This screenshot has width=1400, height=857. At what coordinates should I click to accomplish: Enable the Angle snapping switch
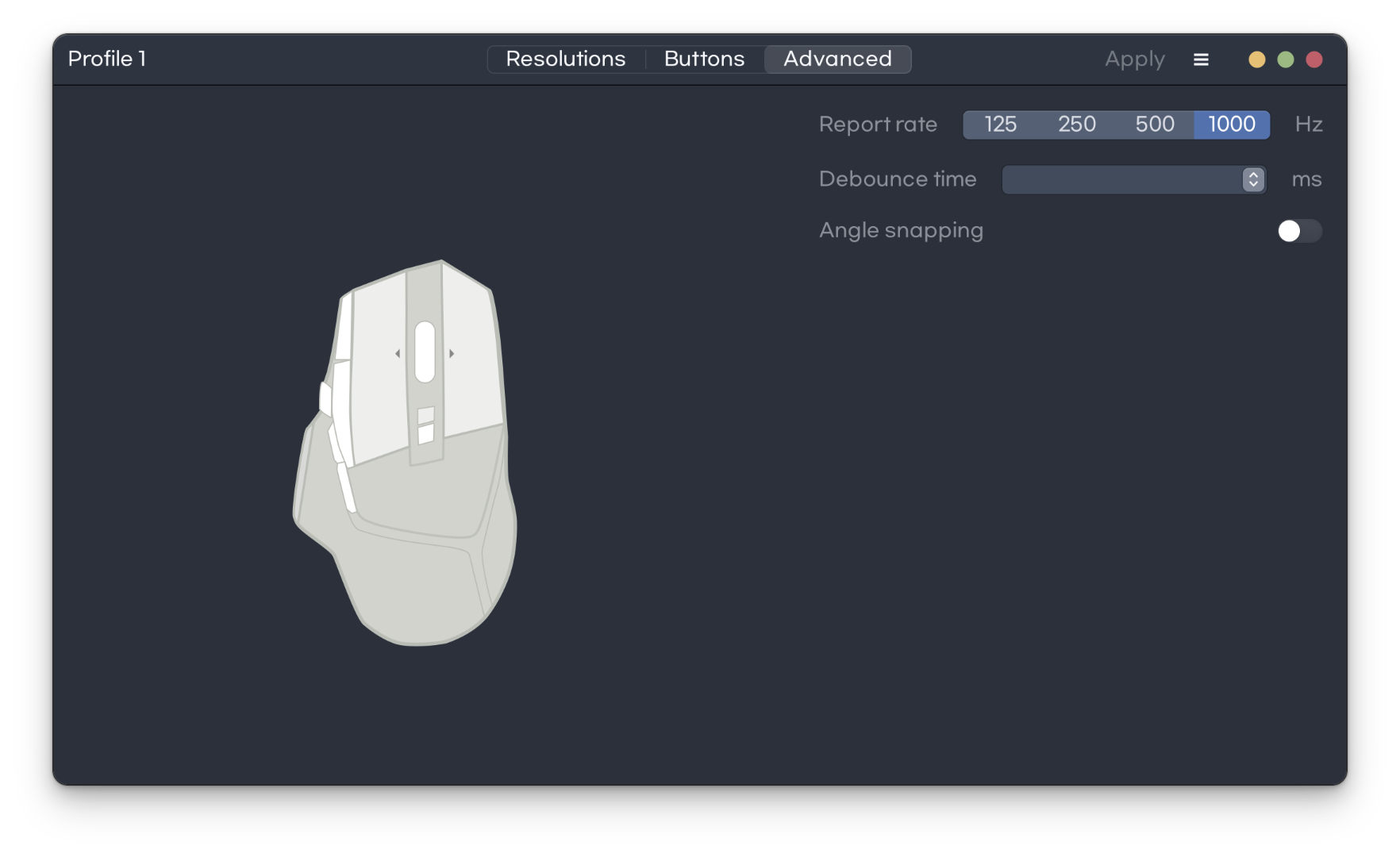[x=1298, y=231]
